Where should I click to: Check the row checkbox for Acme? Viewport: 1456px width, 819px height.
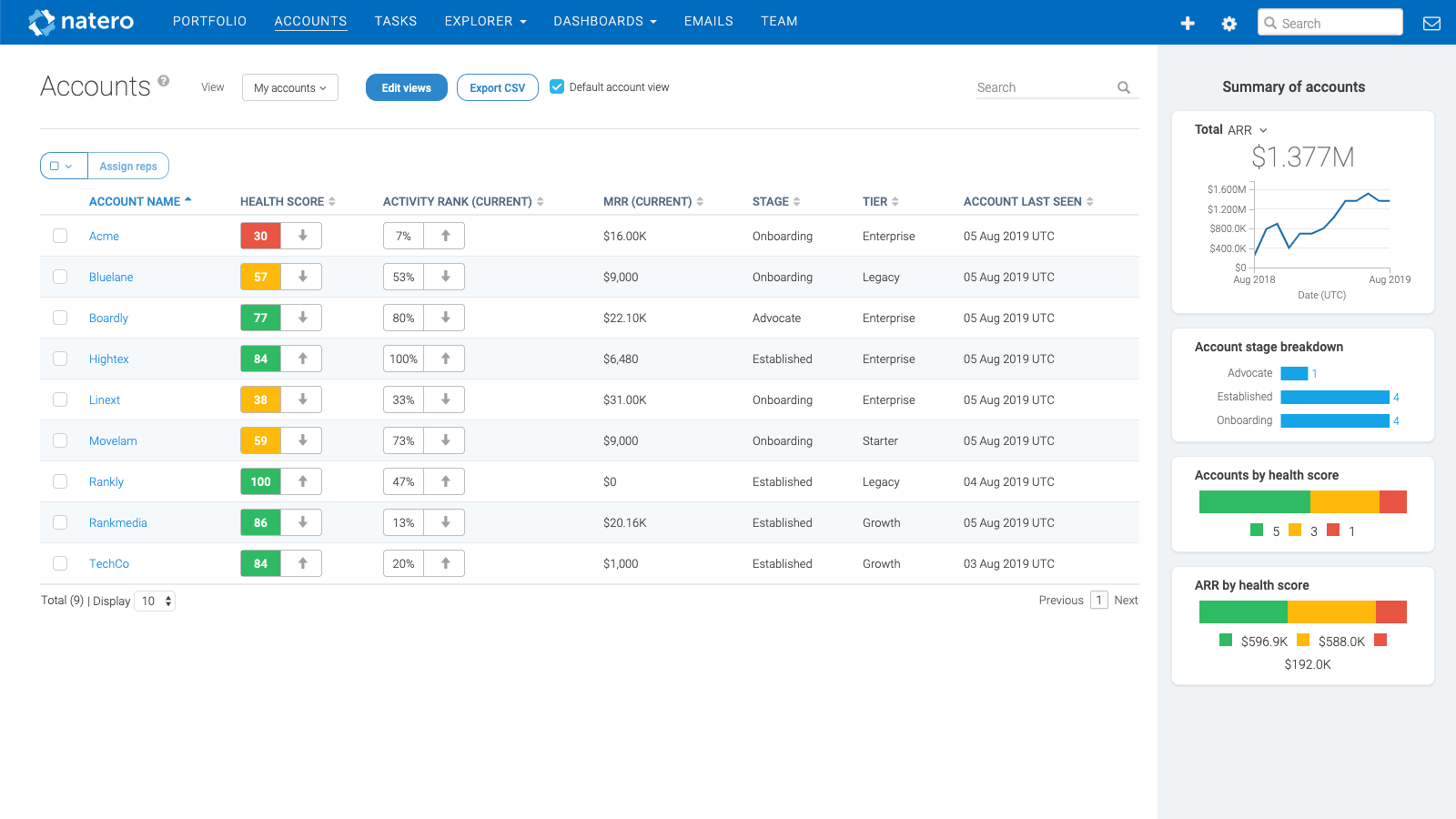tap(60, 235)
